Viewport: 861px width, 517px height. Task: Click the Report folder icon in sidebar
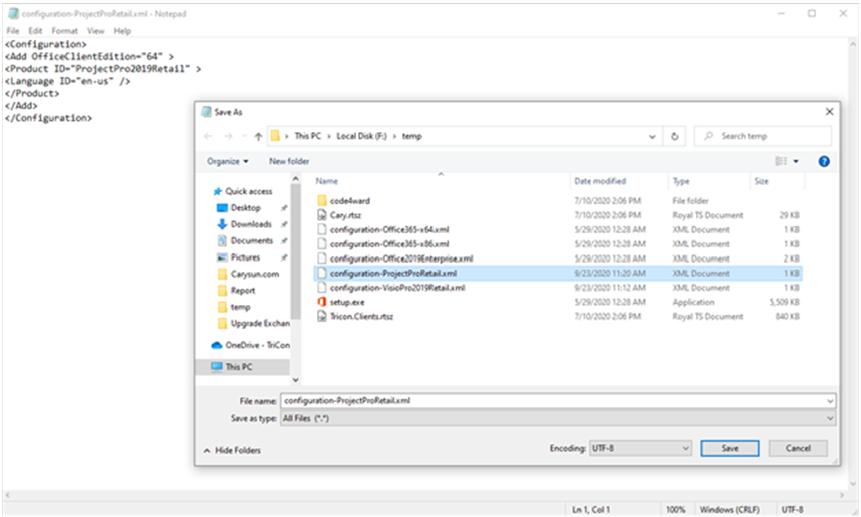(222, 290)
